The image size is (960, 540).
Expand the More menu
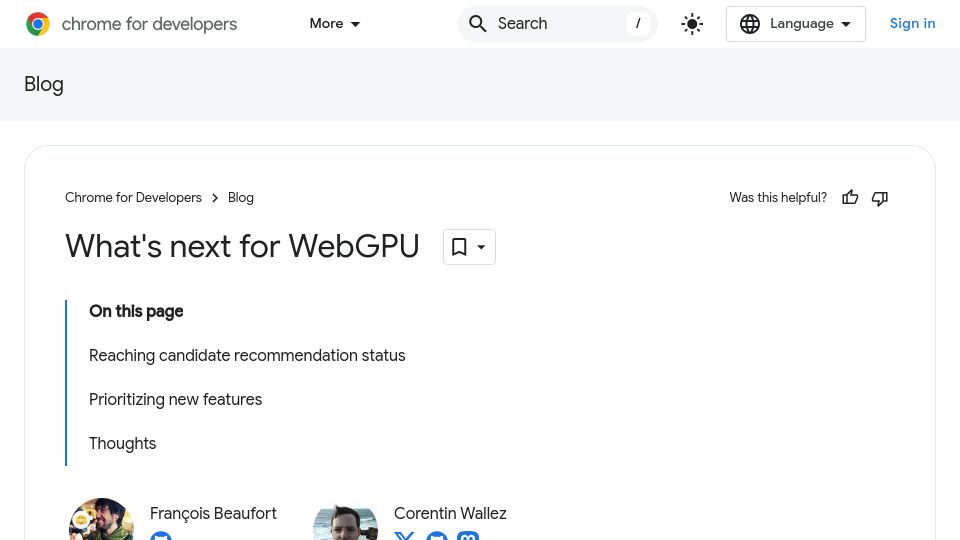334,24
